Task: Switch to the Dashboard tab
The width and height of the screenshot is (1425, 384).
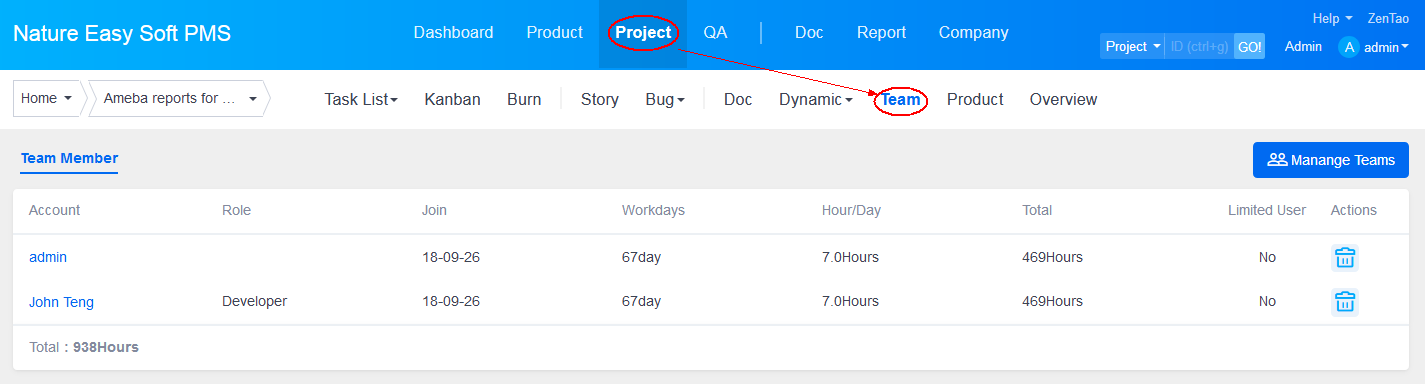Action: click(x=453, y=33)
